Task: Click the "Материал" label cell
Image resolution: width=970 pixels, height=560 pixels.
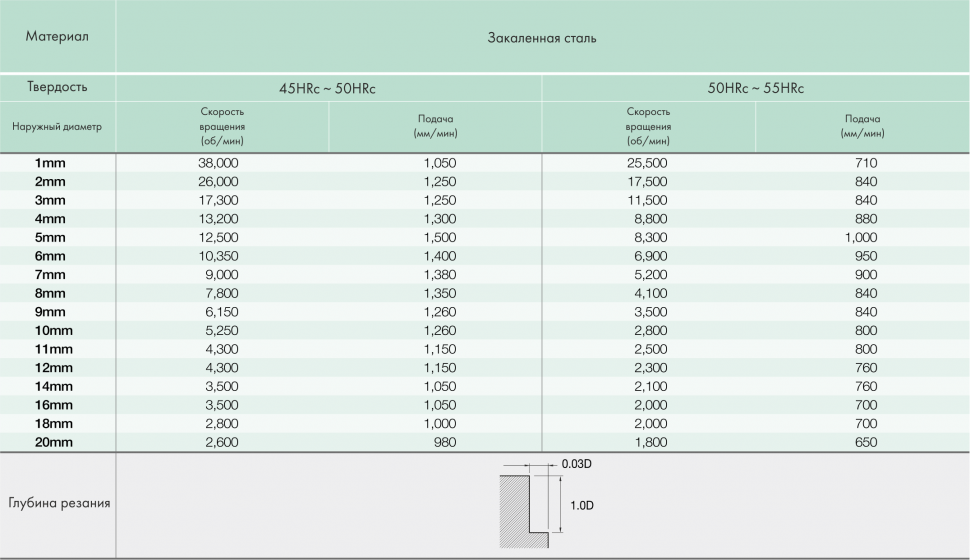Action: [57, 37]
